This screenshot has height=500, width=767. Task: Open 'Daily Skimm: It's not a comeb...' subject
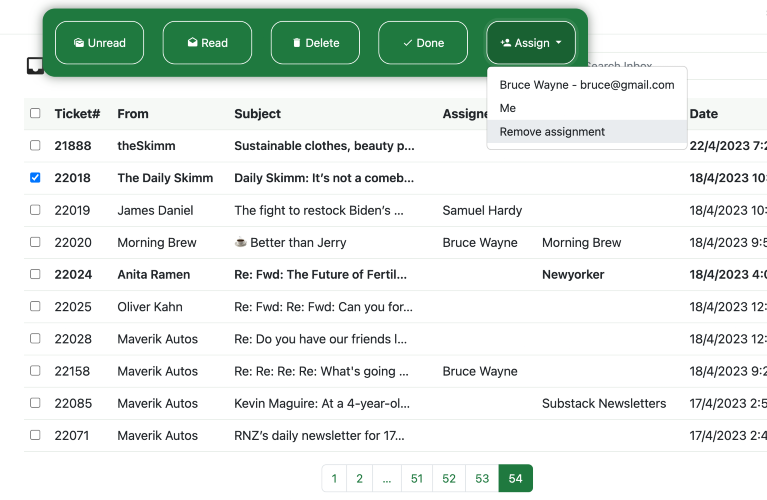[x=324, y=178]
